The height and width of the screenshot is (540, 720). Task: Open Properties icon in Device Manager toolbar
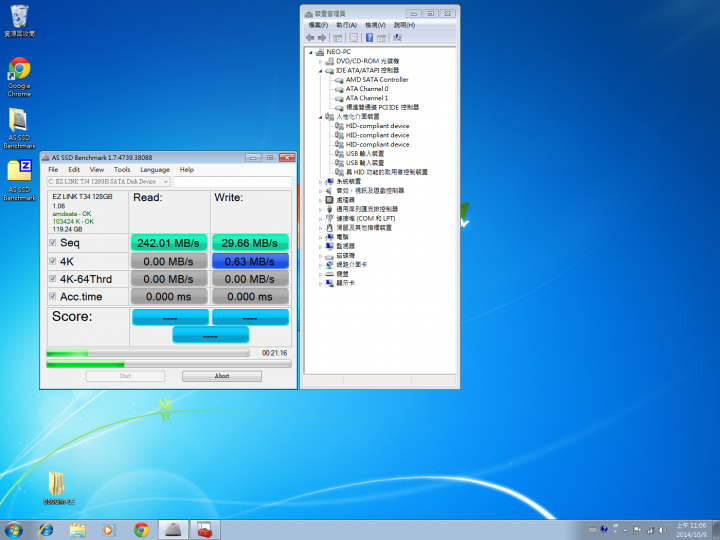[x=354, y=38]
